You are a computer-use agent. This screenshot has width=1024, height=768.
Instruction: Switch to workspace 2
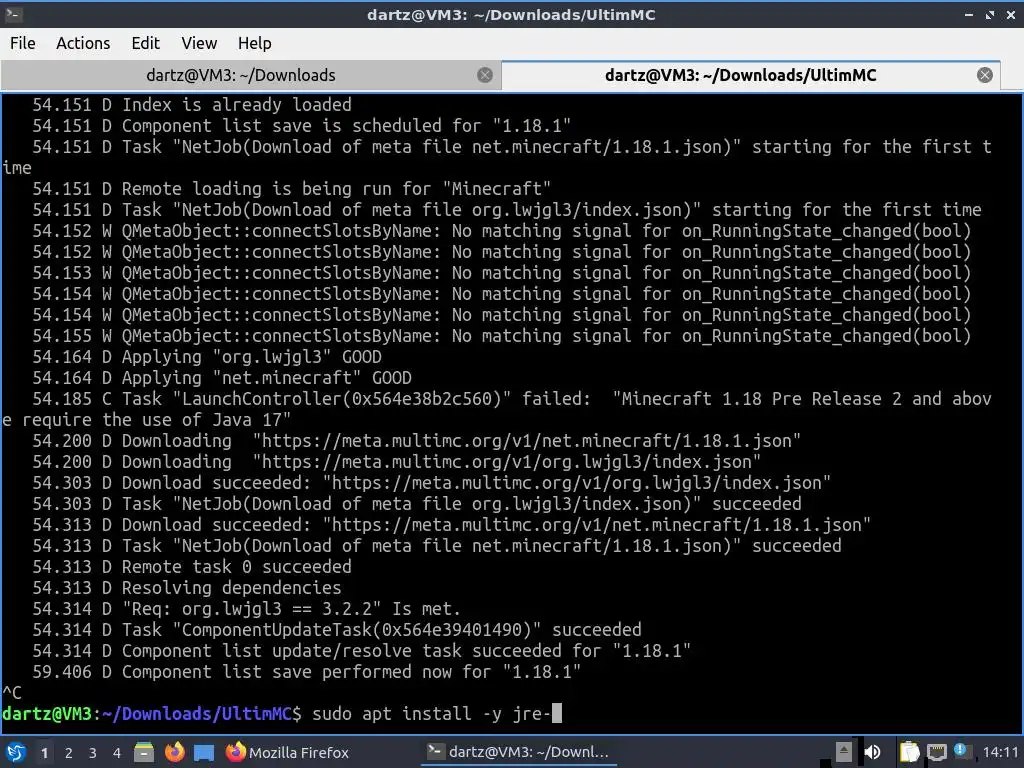69,753
